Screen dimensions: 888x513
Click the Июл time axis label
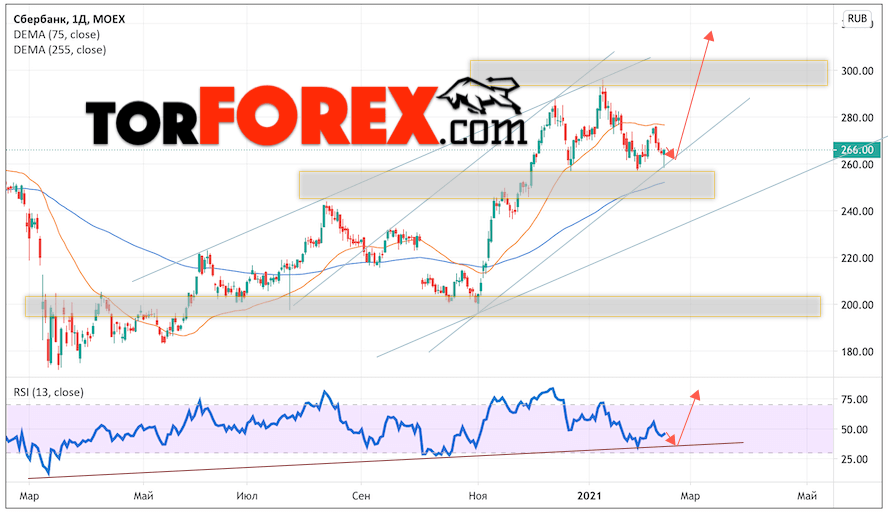coord(247,497)
